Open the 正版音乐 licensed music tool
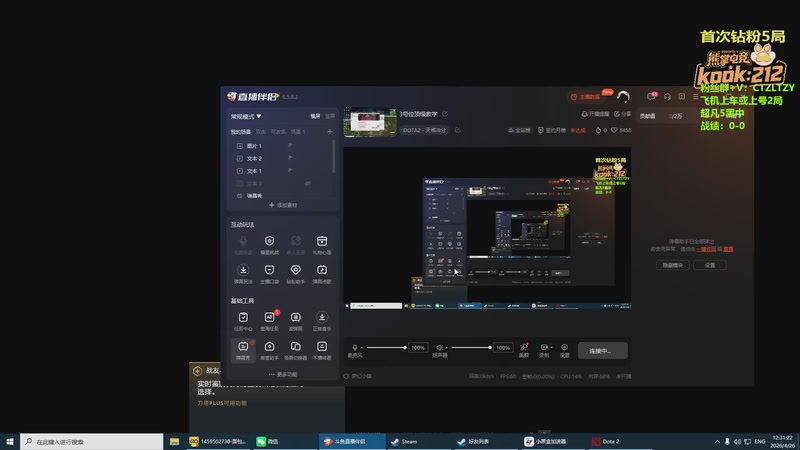 [x=321, y=321]
